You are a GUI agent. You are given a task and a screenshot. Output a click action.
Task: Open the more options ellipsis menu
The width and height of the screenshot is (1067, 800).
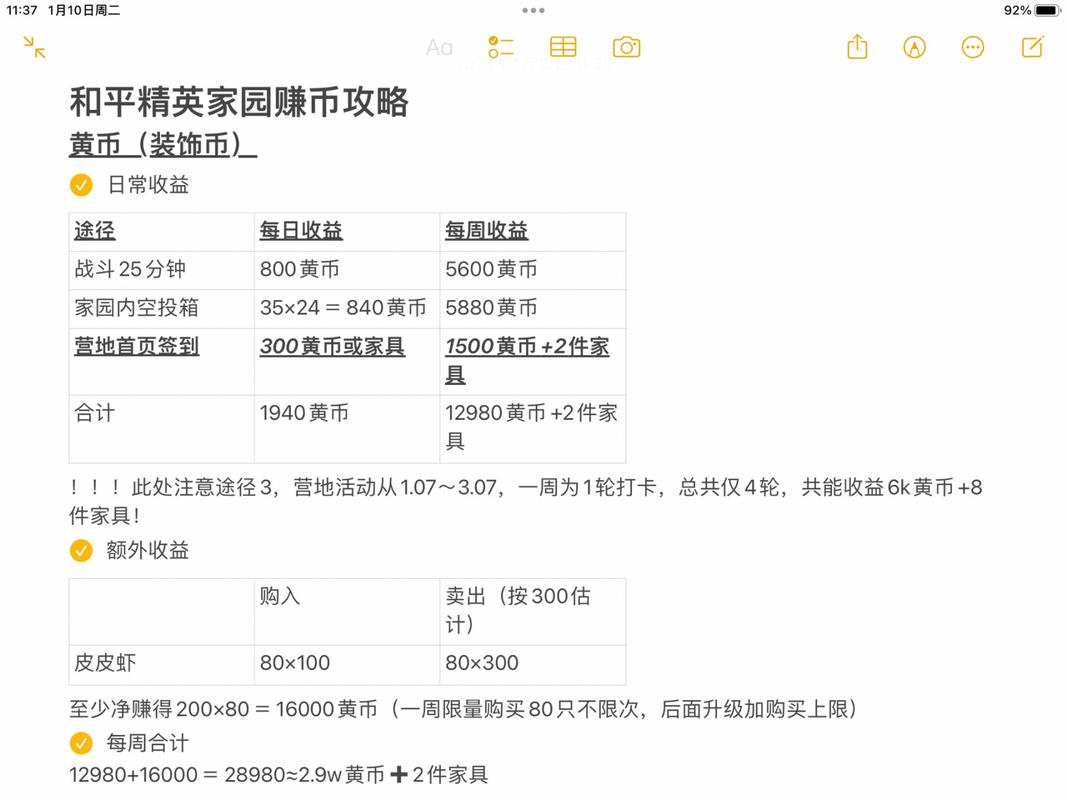(x=973, y=47)
